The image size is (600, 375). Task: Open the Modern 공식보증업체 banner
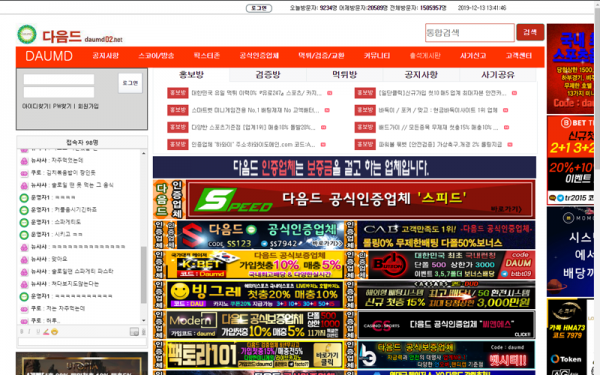[x=255, y=325]
